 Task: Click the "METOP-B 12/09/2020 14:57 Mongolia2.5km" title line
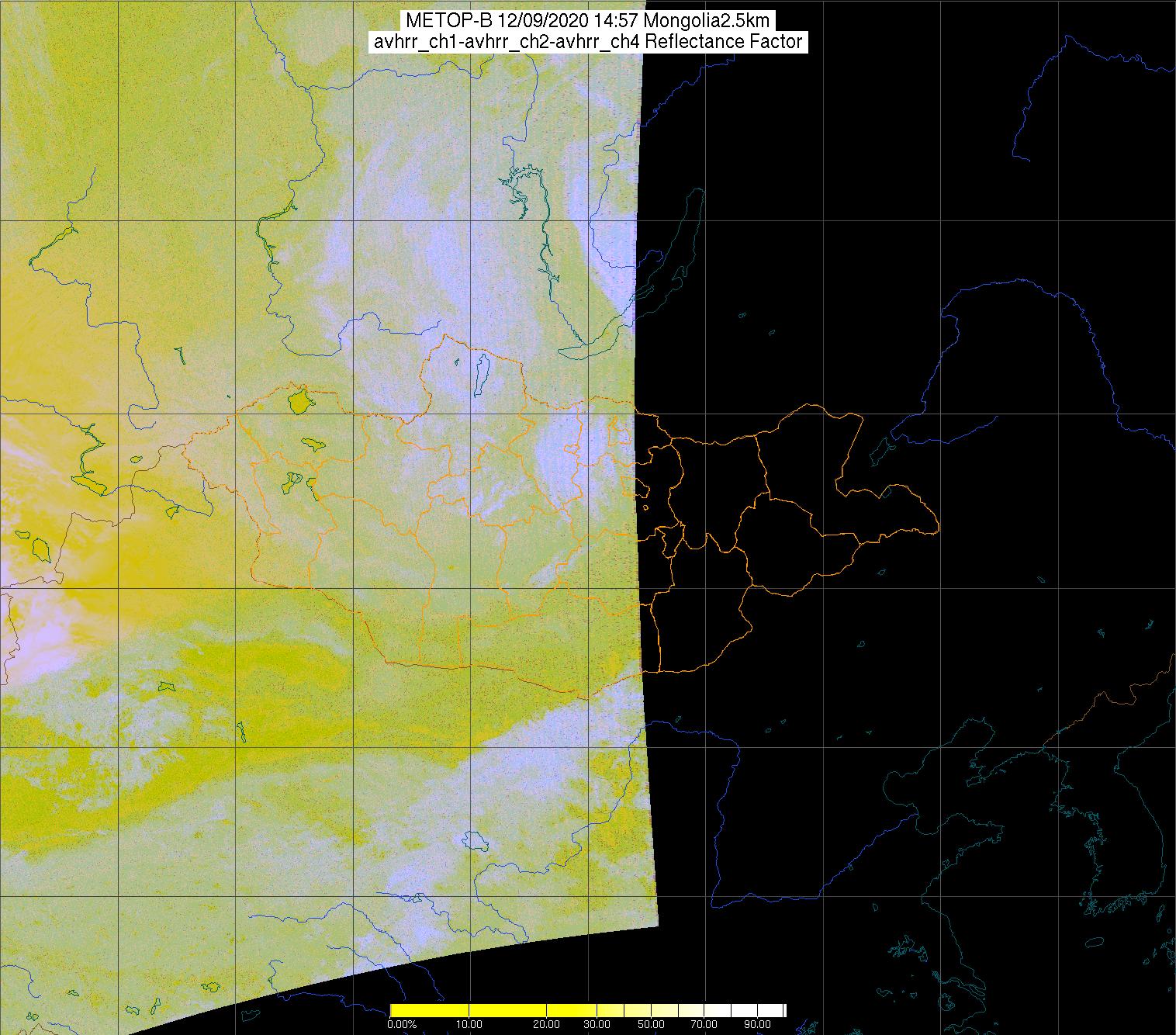click(587, 21)
